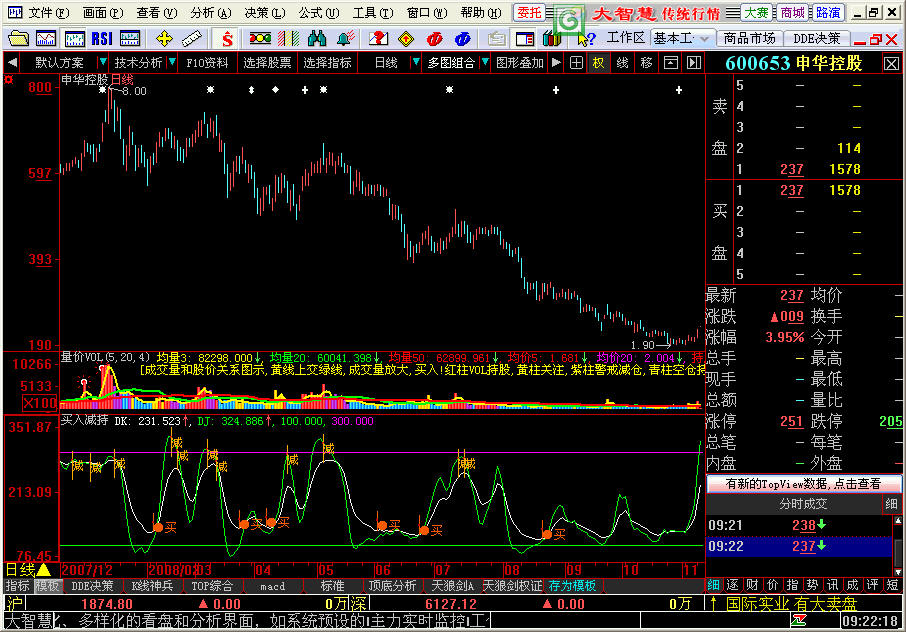Screen dimensions: 906x632
Task: Expand the 技术分析 dropdown arrow
Action: click(x=172, y=62)
